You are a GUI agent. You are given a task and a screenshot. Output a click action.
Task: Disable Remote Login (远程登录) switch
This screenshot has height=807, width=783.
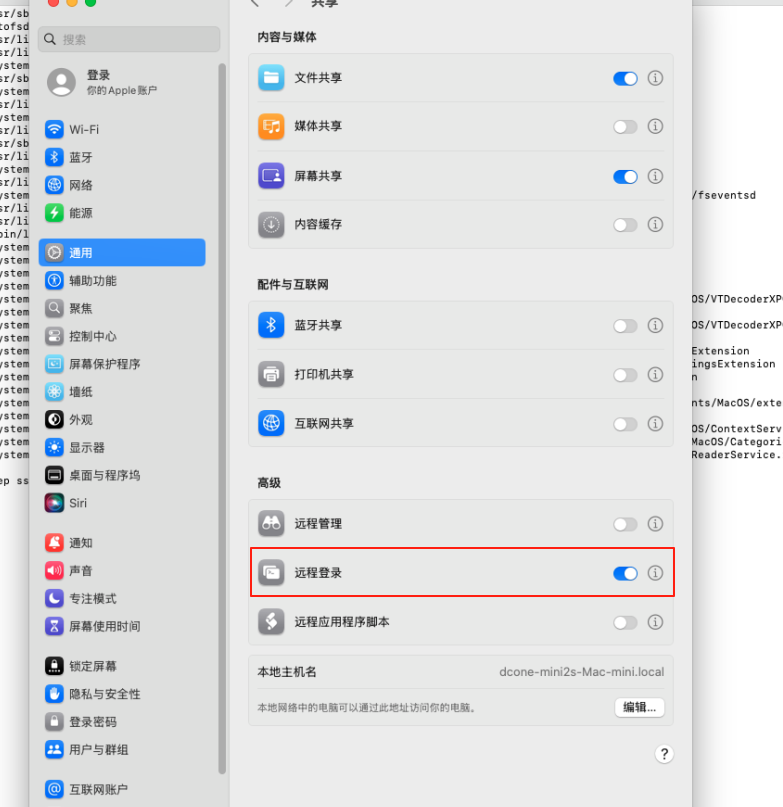[x=625, y=573]
